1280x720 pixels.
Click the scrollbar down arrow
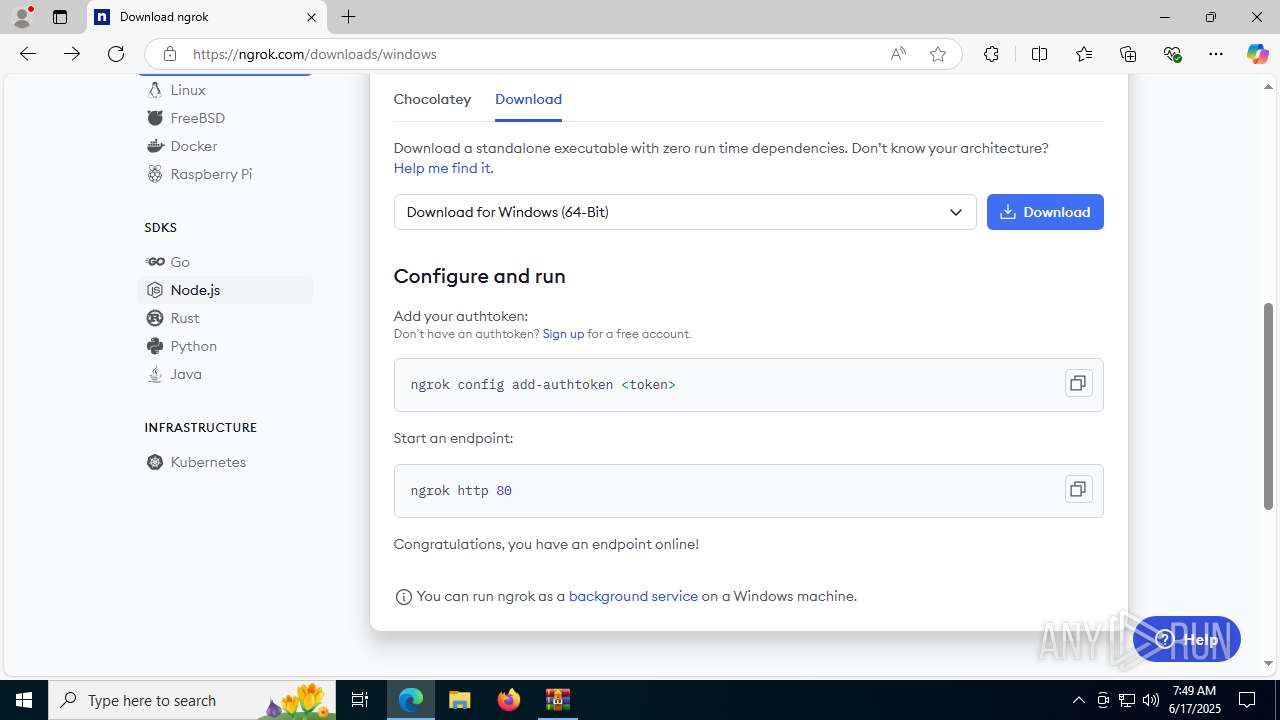(1269, 663)
